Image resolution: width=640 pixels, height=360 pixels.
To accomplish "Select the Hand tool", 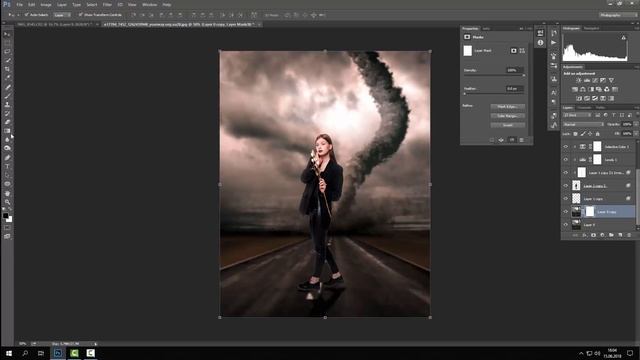I will [x=7, y=193].
